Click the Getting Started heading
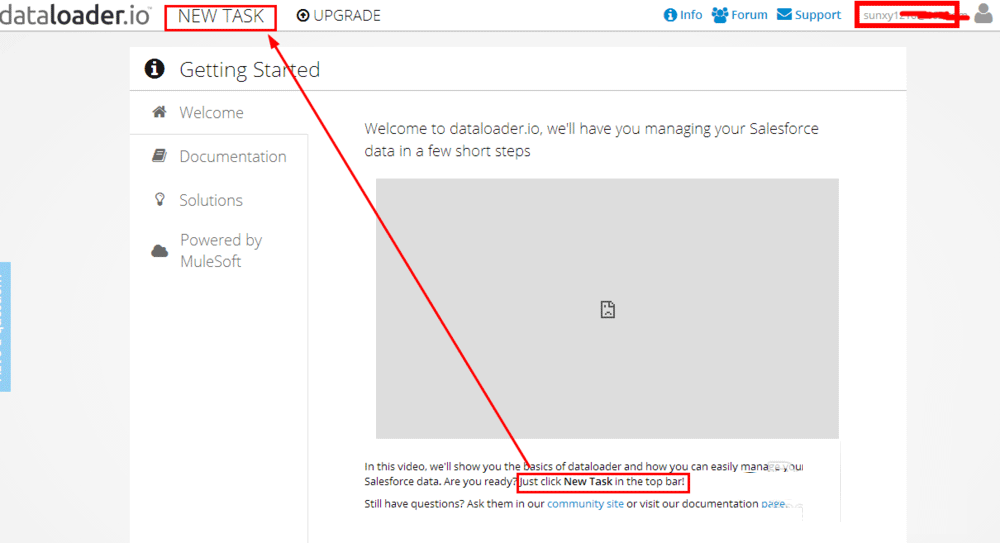 249,70
